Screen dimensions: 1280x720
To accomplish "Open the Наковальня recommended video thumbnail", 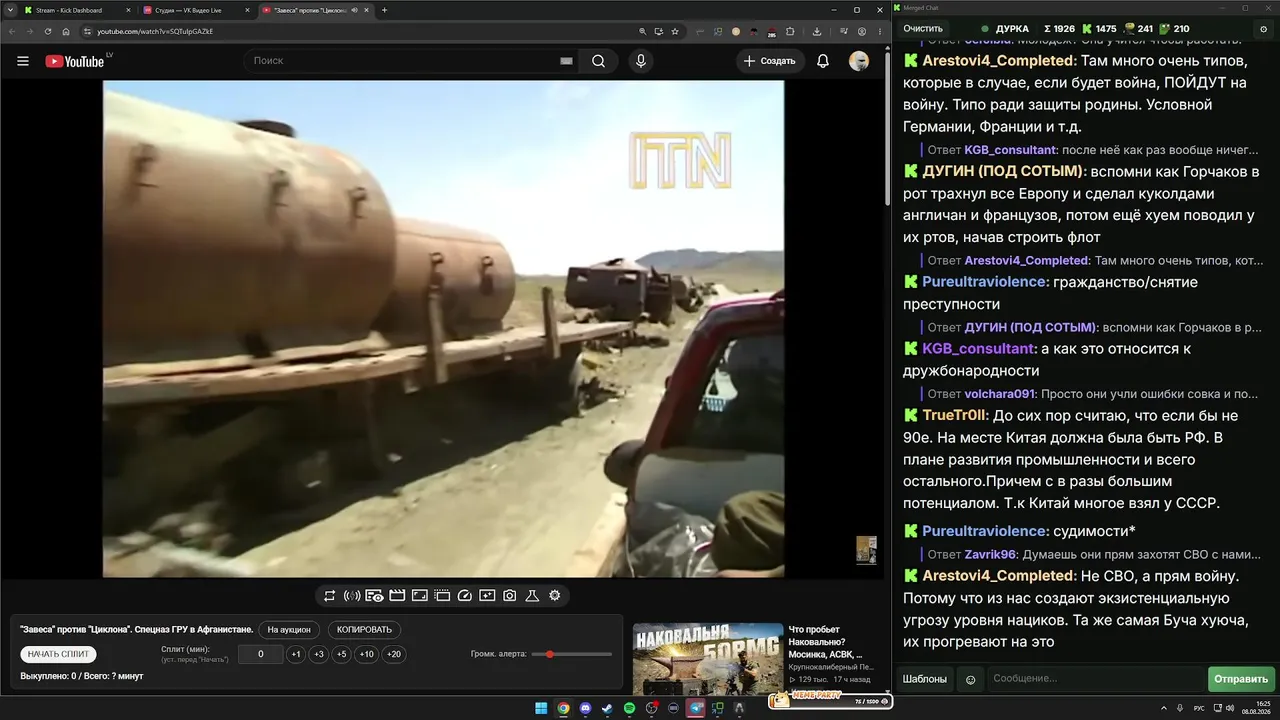I will 708,658.
